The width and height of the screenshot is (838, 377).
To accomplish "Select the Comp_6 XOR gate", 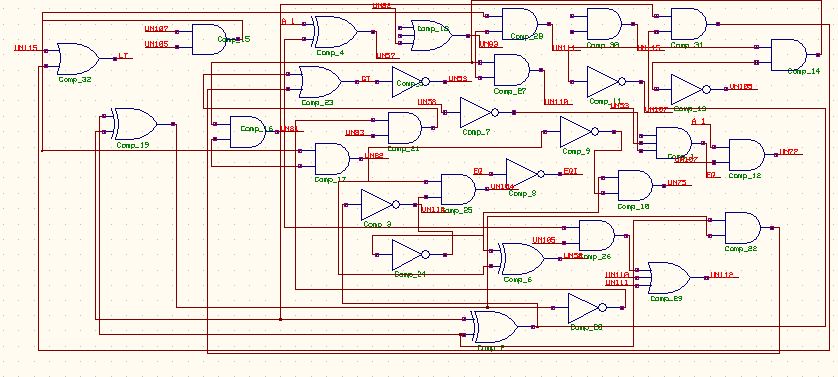I will tap(522, 259).
